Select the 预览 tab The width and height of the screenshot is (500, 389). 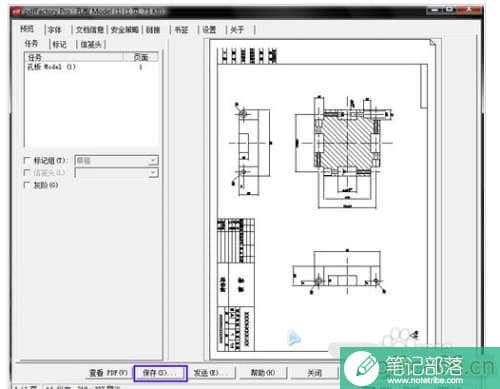click(x=27, y=29)
